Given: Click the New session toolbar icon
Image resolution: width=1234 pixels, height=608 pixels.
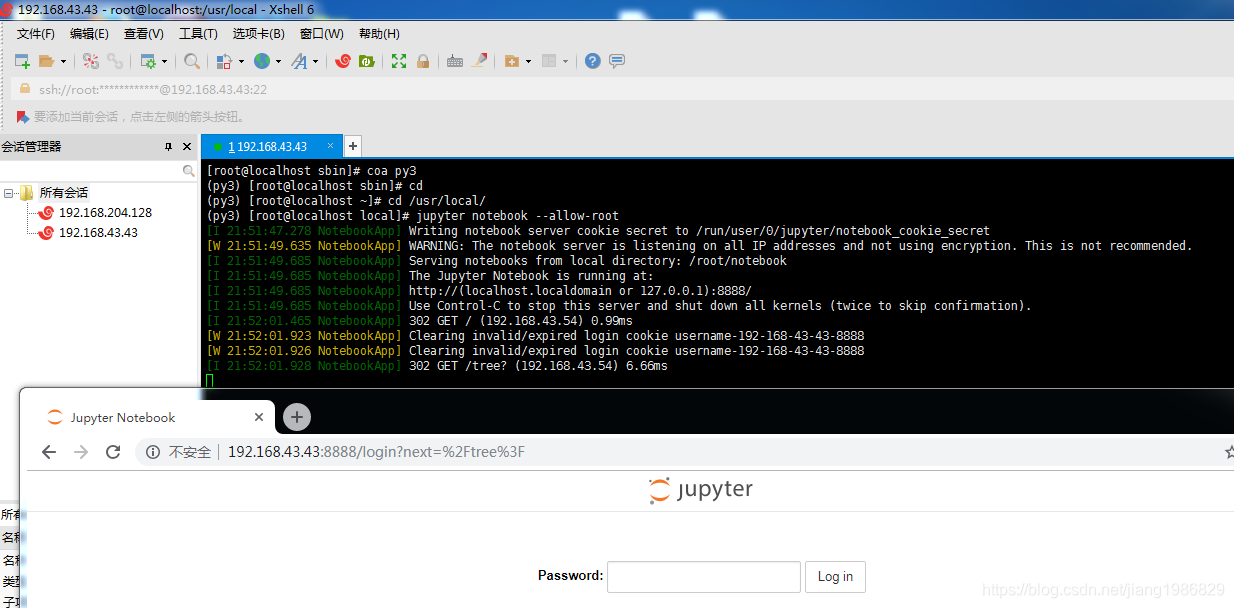Looking at the screenshot, I should [x=22, y=61].
